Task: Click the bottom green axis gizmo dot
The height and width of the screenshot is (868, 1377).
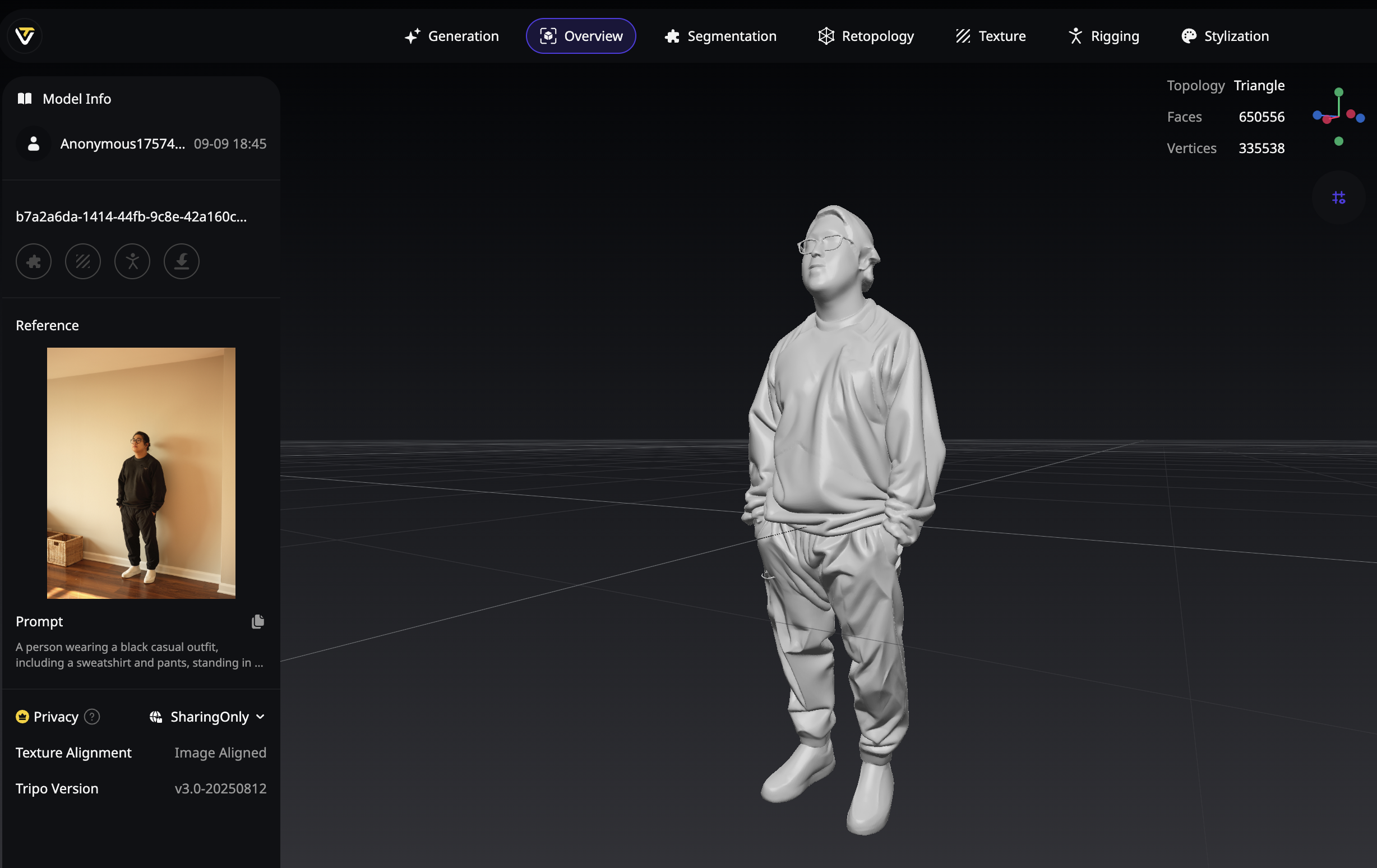Action: coord(1339,141)
